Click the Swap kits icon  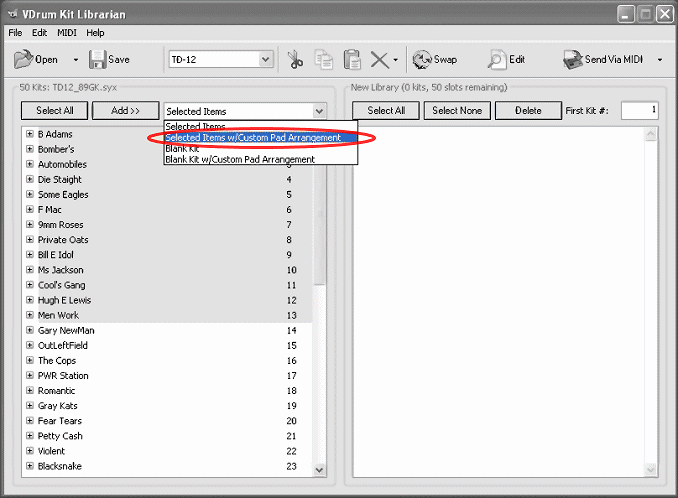point(422,60)
